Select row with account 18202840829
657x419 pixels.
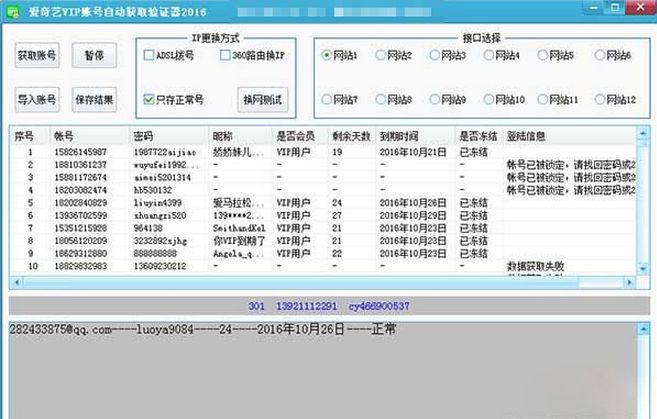pos(323,203)
